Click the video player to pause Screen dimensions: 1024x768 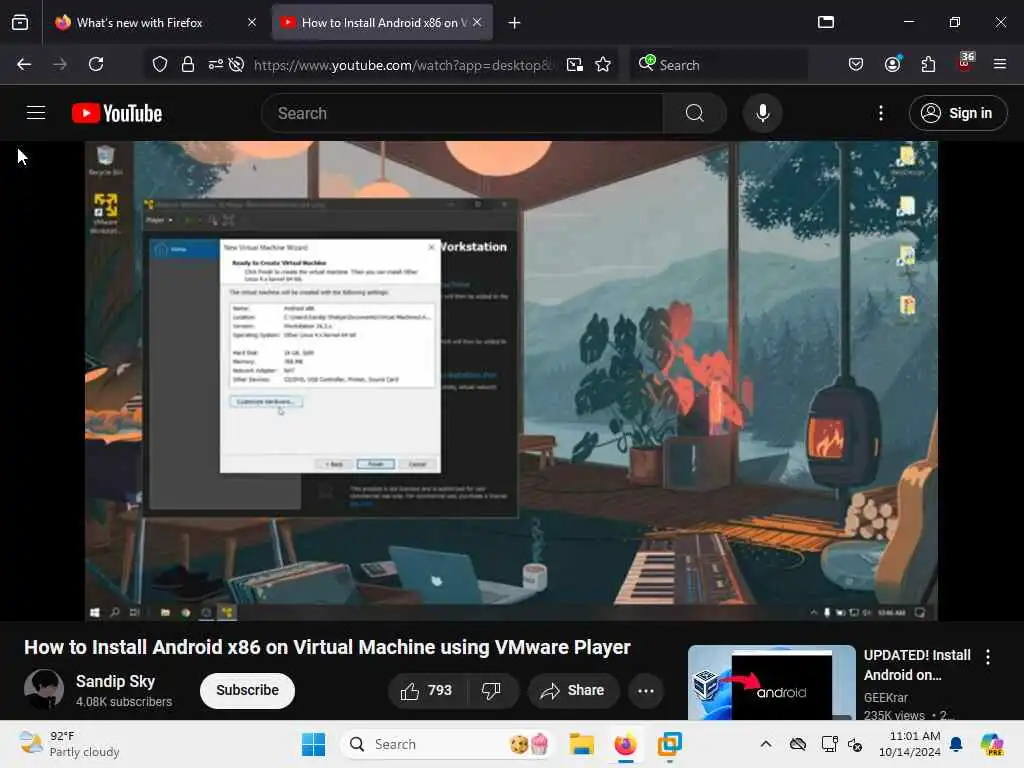coord(511,380)
